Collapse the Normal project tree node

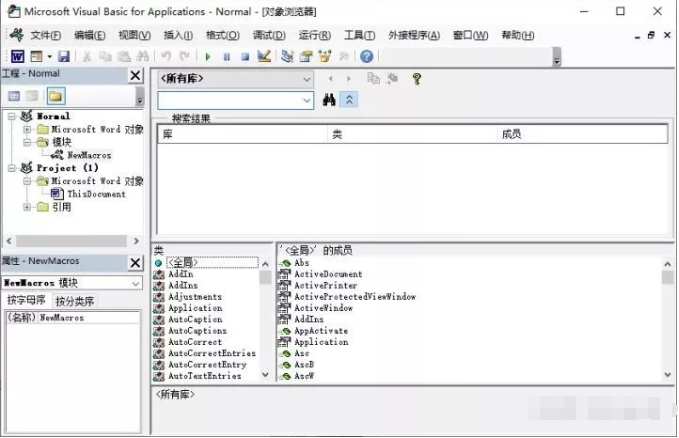[x=12, y=116]
